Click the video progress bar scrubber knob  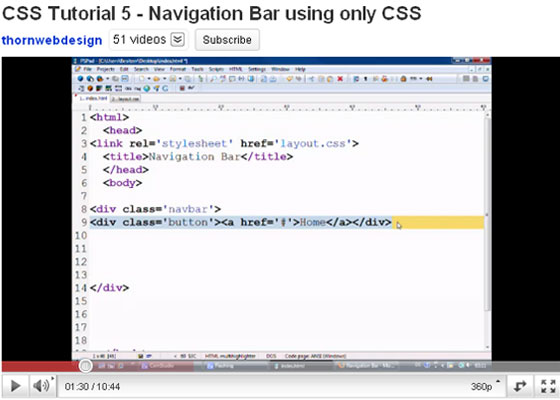coord(85,365)
